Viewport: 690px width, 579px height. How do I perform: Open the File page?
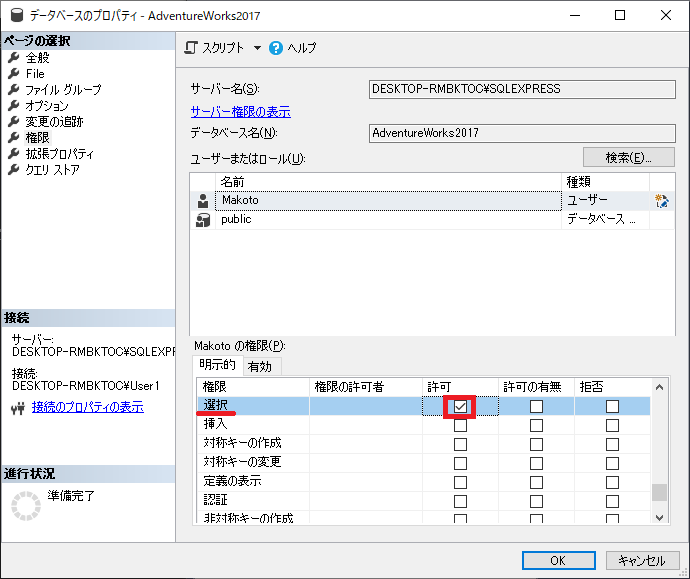coord(35,73)
